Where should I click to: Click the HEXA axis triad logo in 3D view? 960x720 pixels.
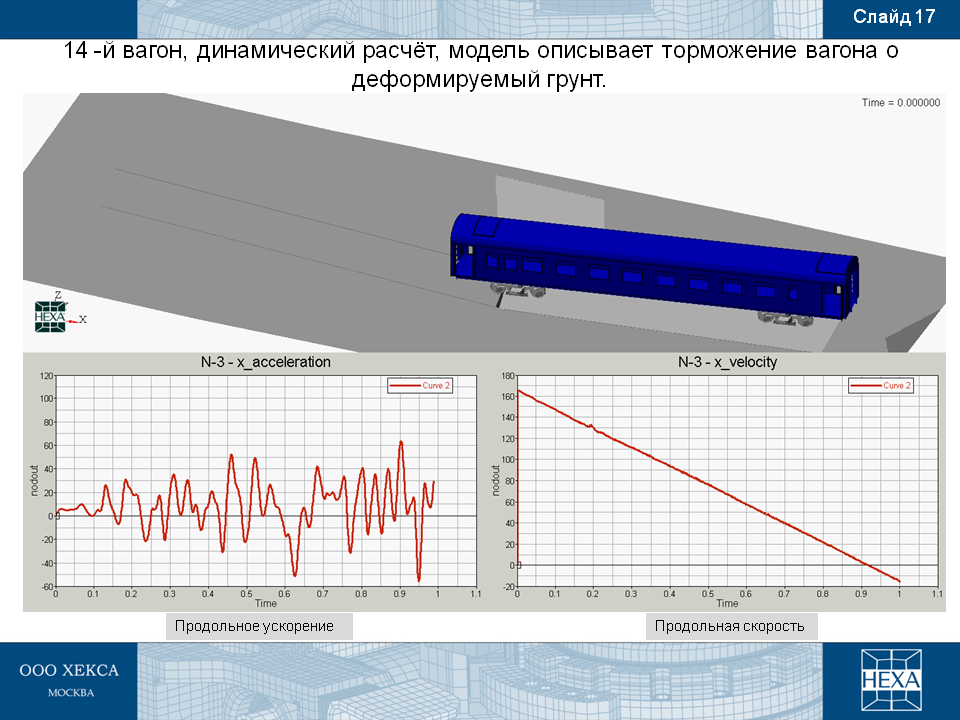pyautogui.click(x=50, y=317)
